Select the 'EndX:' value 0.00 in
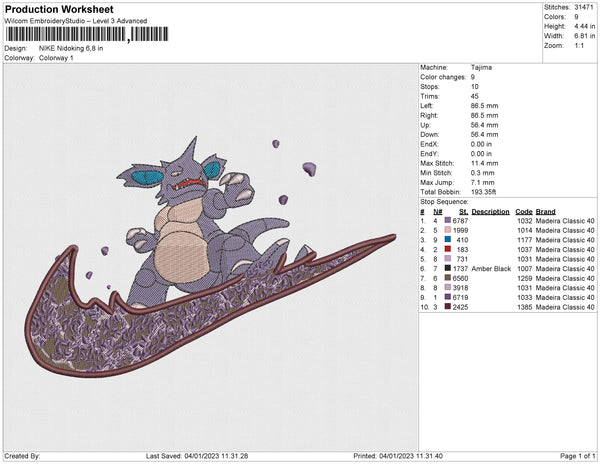Image resolution: width=600 pixels, height=464 pixels. click(481, 144)
